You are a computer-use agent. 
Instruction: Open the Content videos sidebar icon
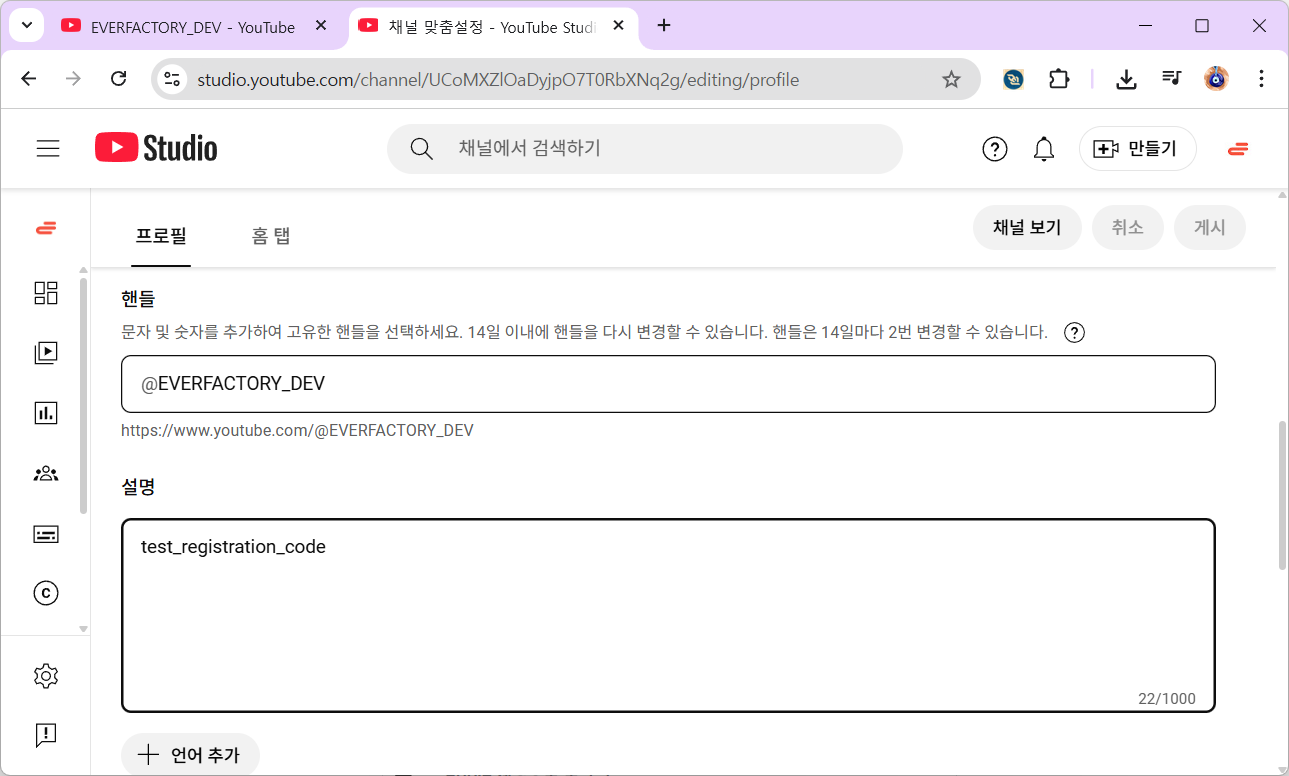point(46,352)
